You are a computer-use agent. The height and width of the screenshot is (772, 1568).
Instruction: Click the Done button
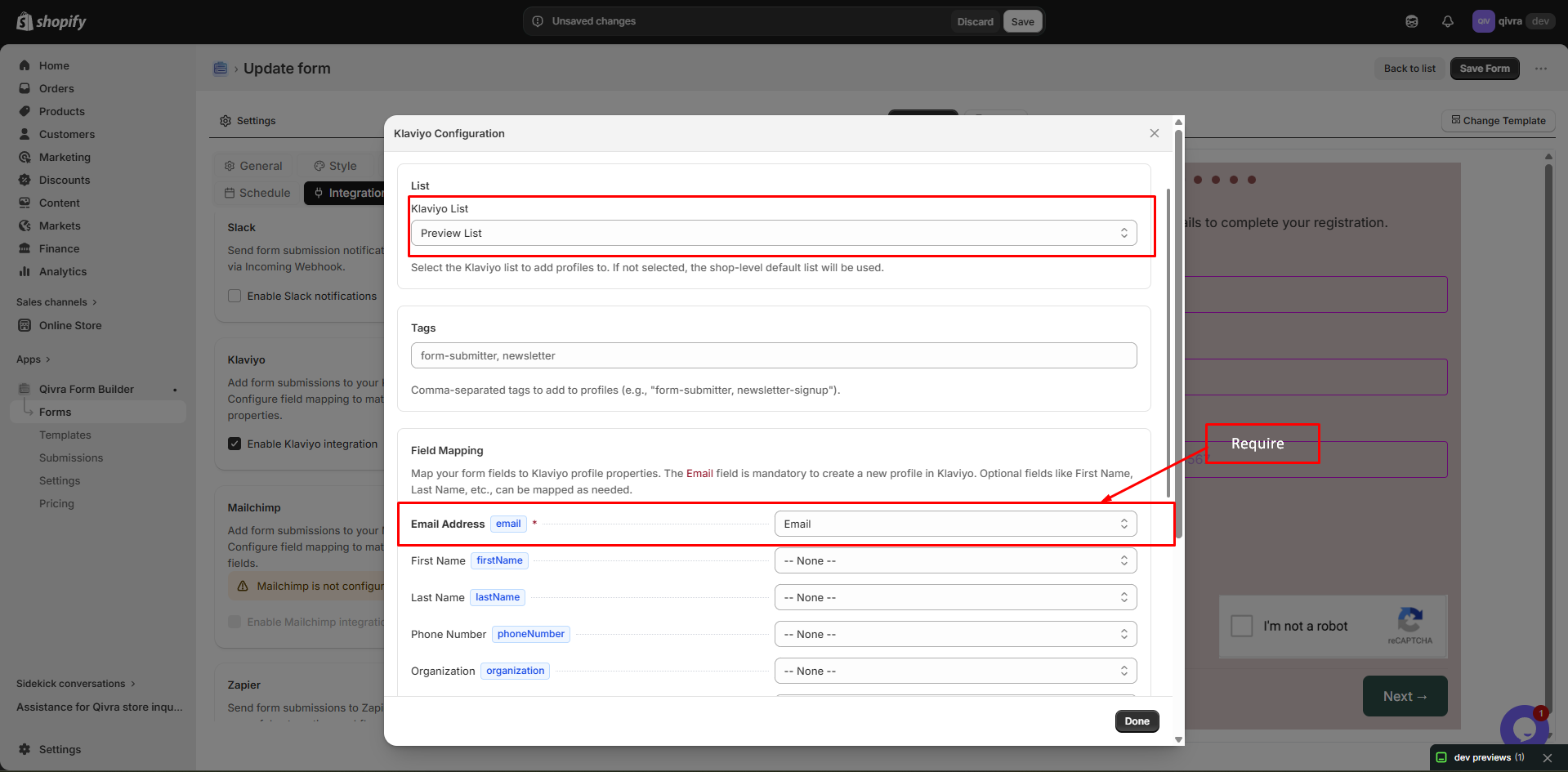click(1137, 721)
